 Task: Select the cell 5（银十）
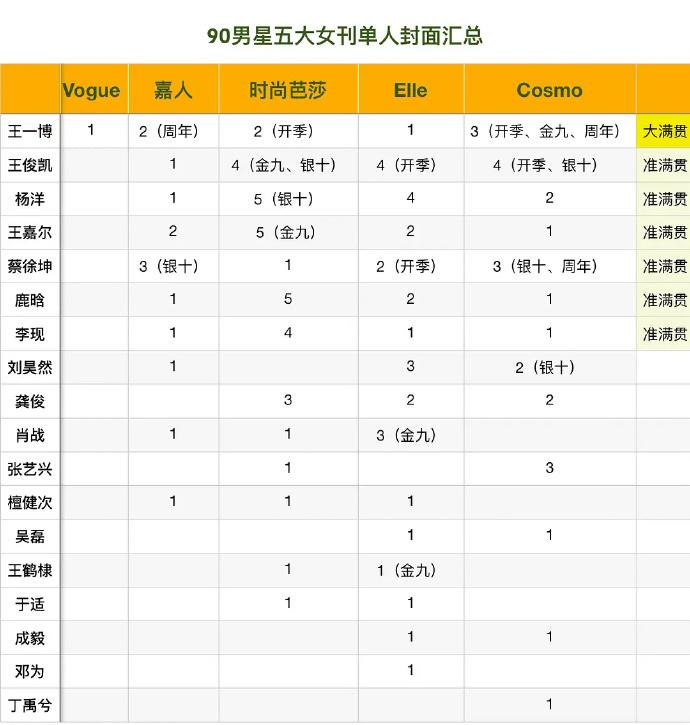coord(288,199)
